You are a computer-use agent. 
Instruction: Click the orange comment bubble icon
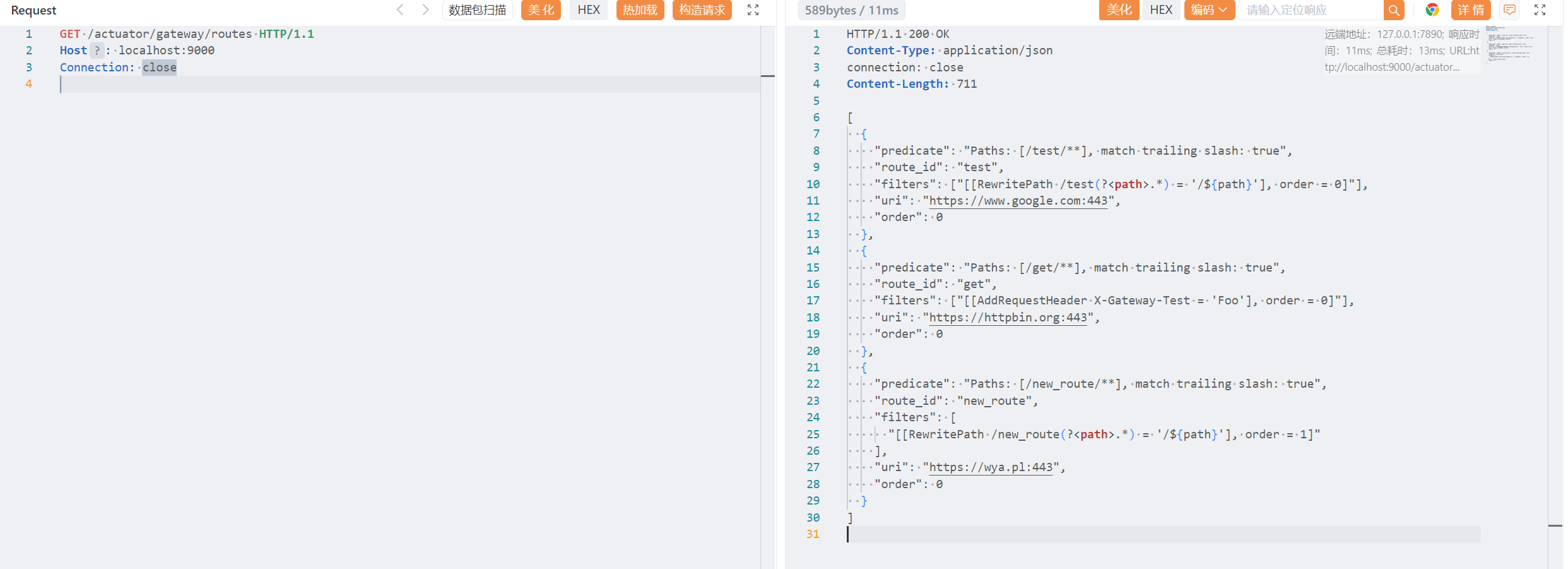pyautogui.click(x=1509, y=10)
